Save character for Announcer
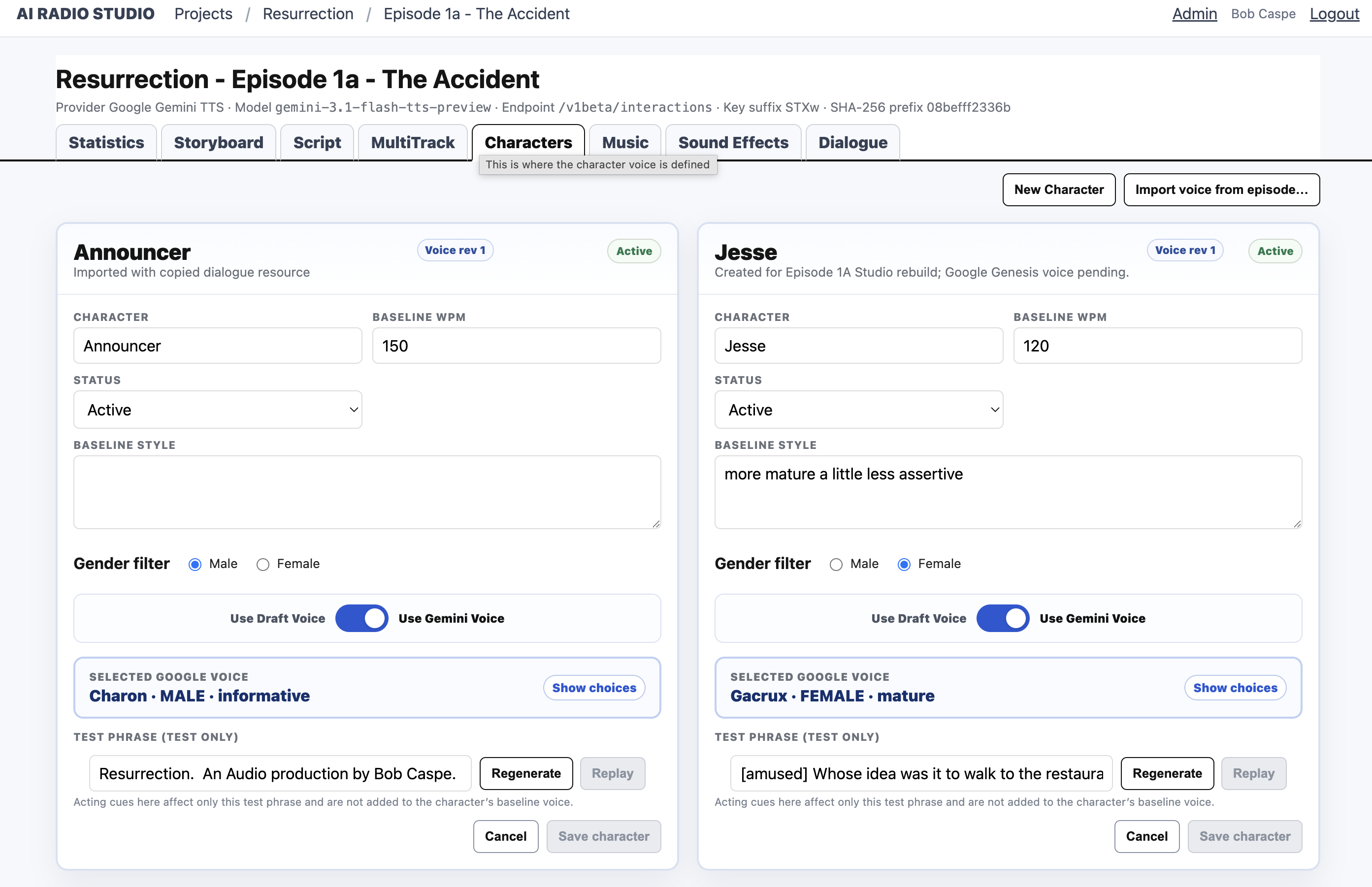 click(x=603, y=836)
